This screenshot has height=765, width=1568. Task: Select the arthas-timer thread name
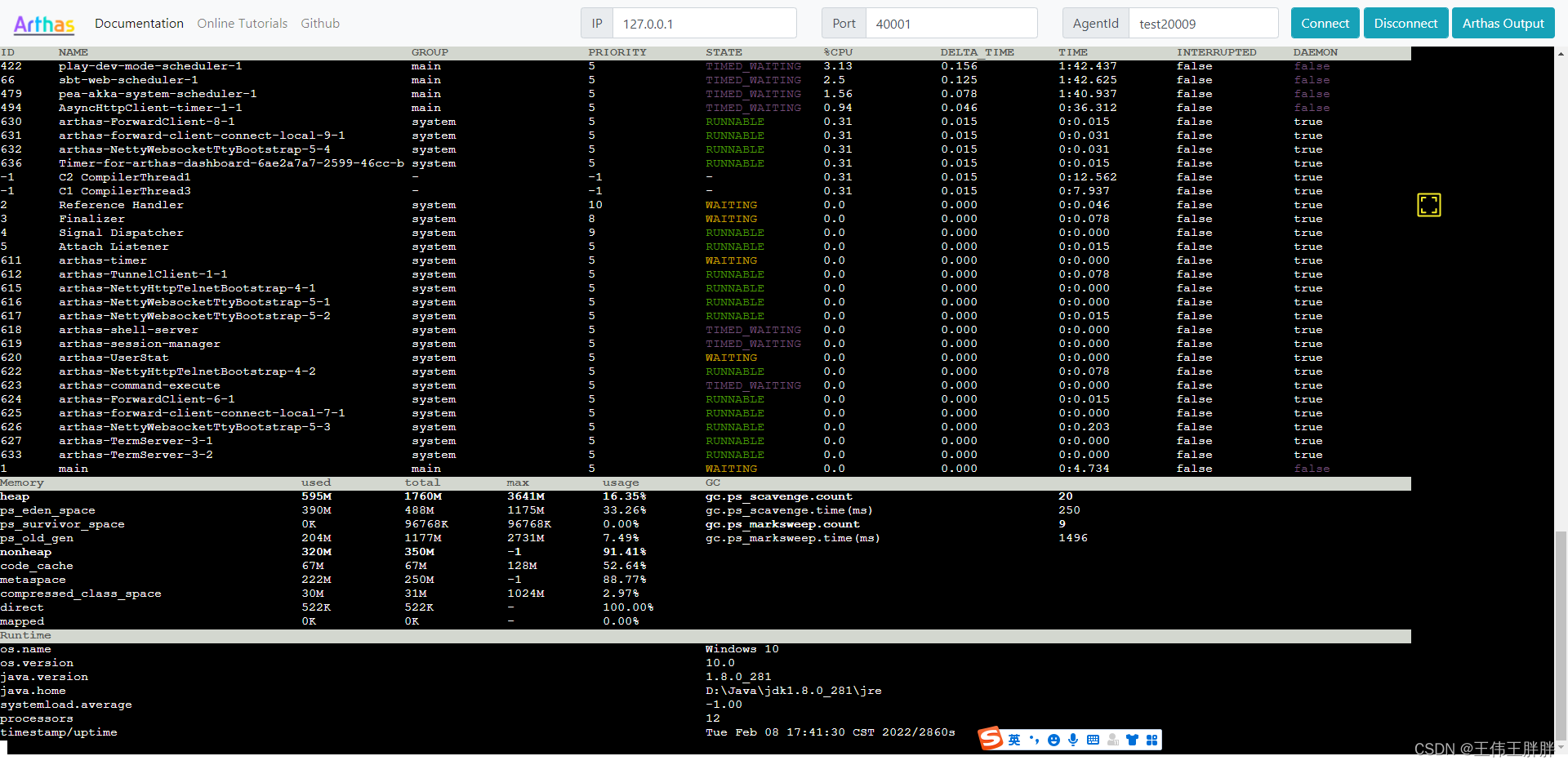pyautogui.click(x=103, y=260)
